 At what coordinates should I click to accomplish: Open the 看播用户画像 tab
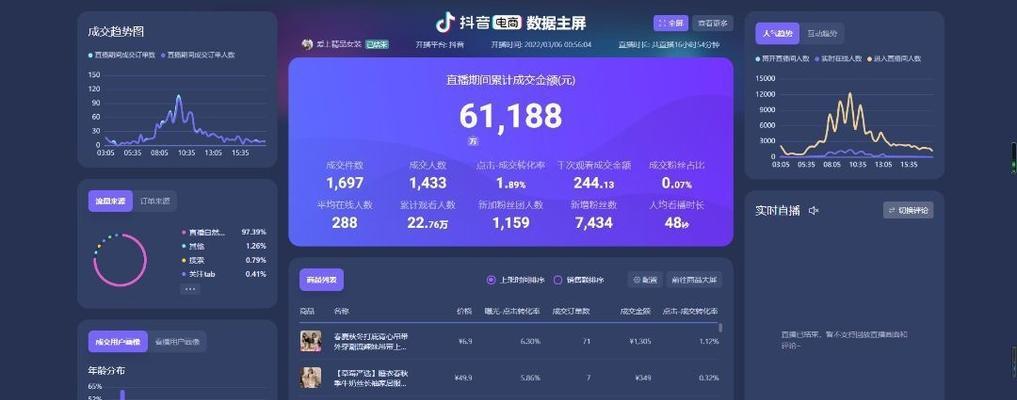[x=177, y=342]
